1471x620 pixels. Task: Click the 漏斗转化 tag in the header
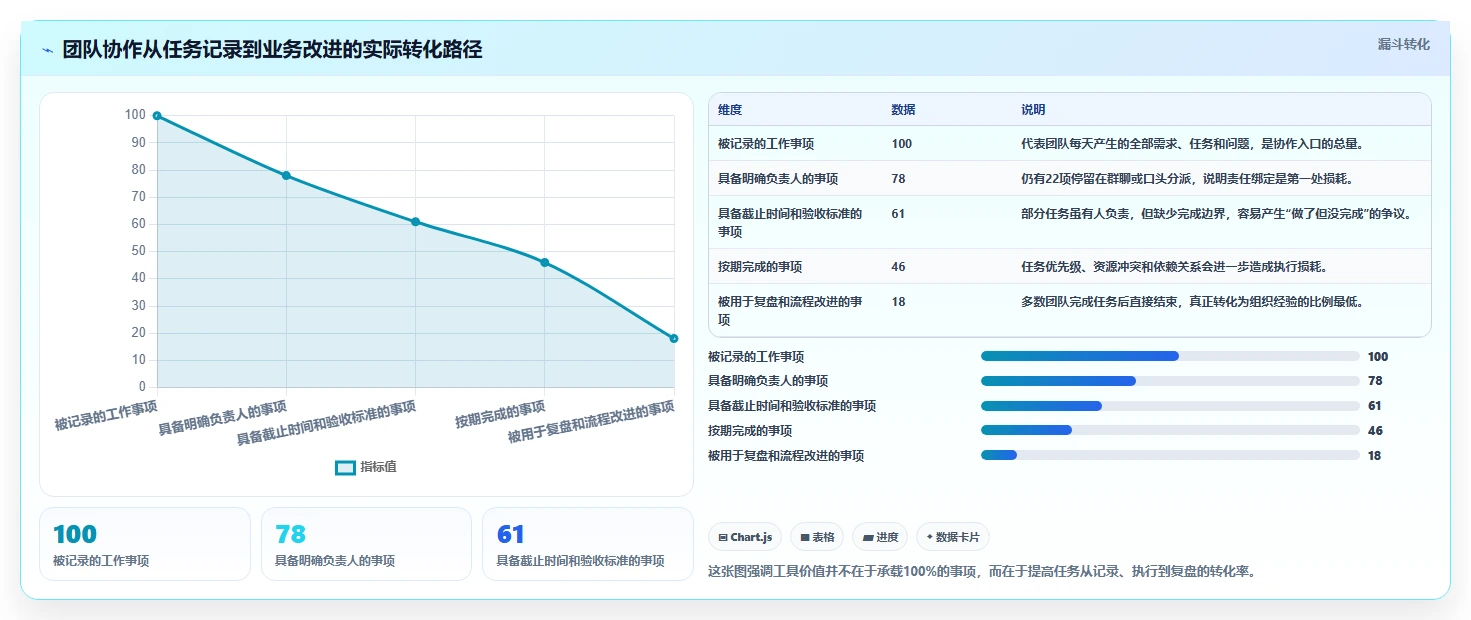point(1403,44)
